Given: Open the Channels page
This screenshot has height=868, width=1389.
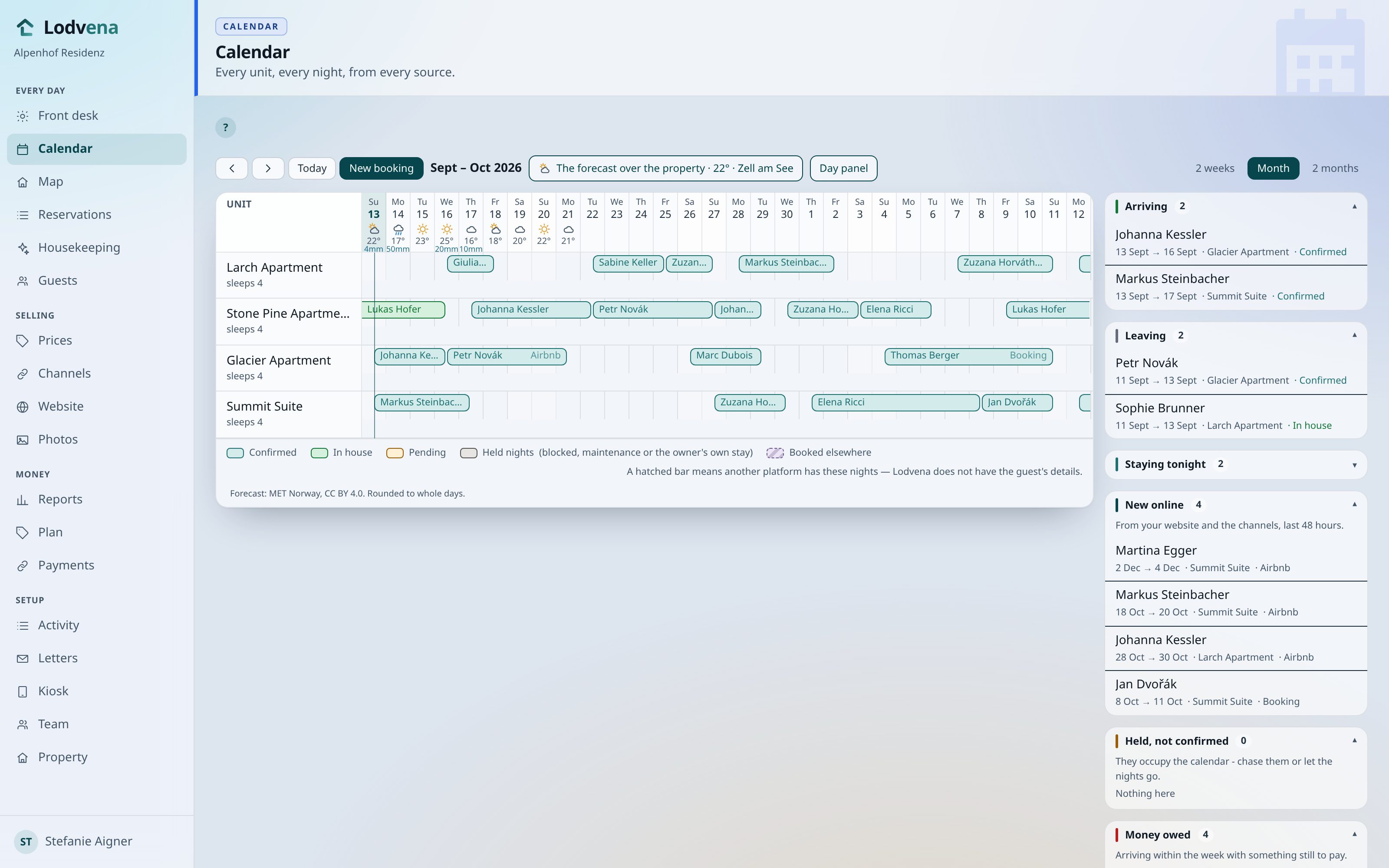Looking at the screenshot, I should 96,374.
